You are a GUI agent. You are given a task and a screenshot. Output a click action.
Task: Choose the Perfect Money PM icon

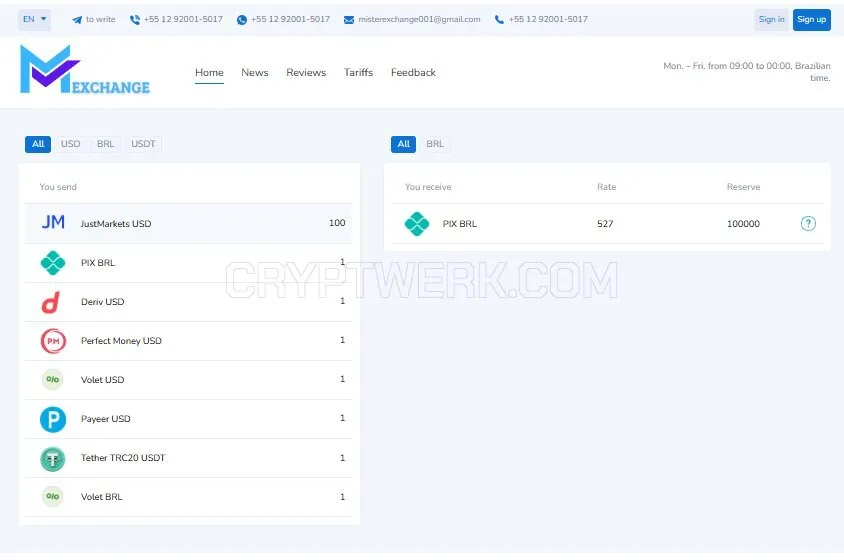(x=53, y=341)
